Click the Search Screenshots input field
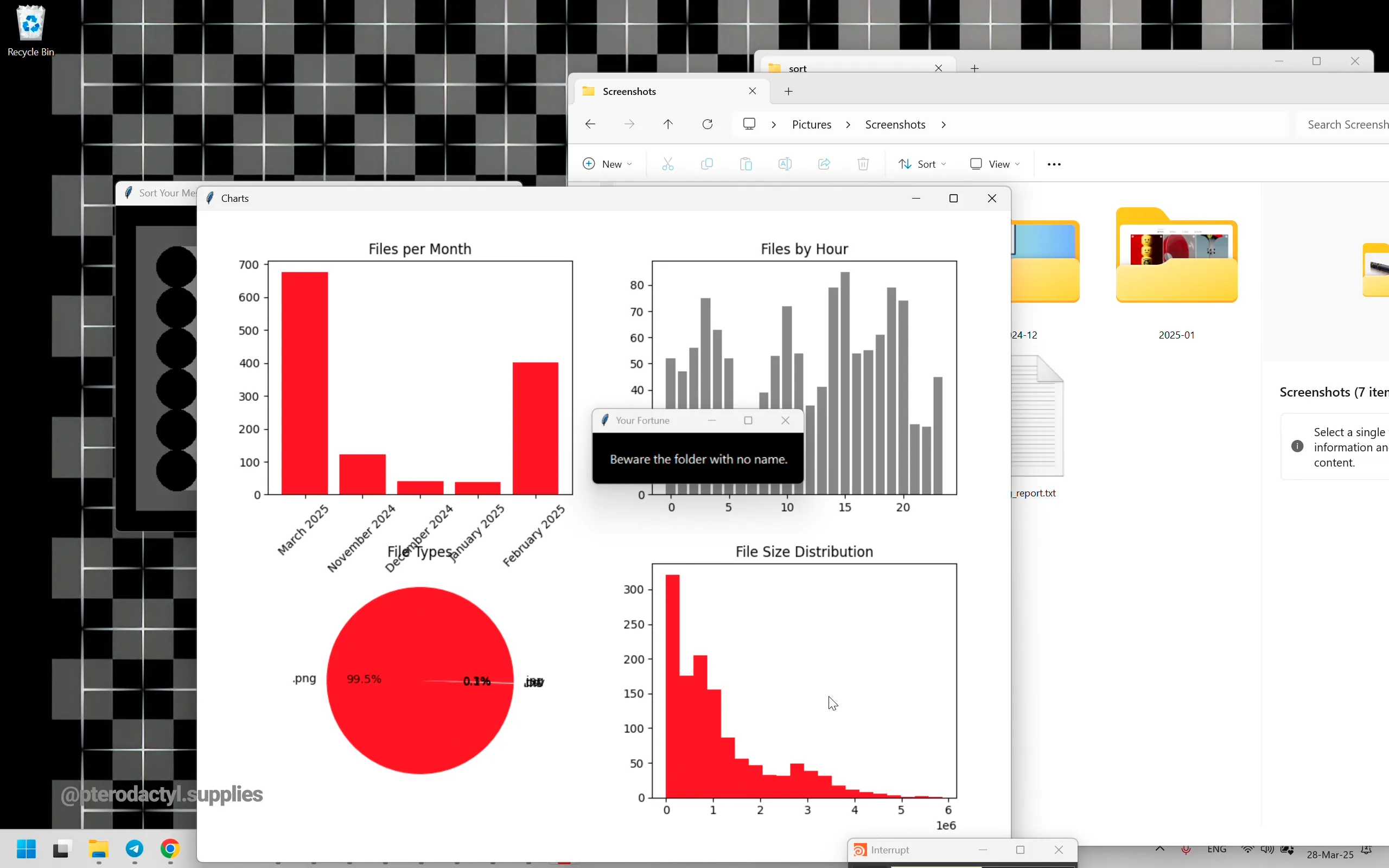This screenshot has height=868, width=1389. (1343, 125)
